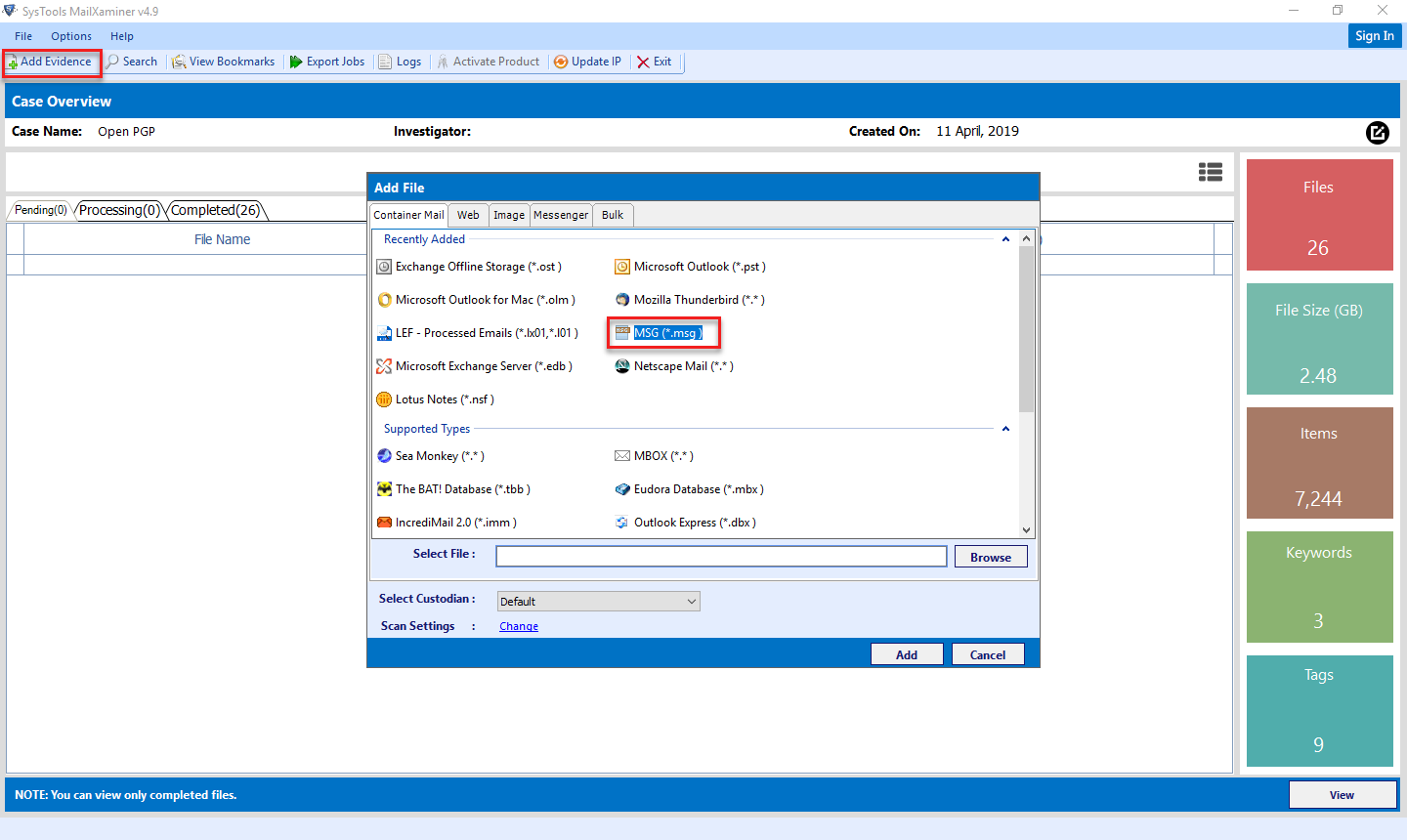The width and height of the screenshot is (1407, 840).
Task: Switch to the Image tab
Action: pos(509,215)
